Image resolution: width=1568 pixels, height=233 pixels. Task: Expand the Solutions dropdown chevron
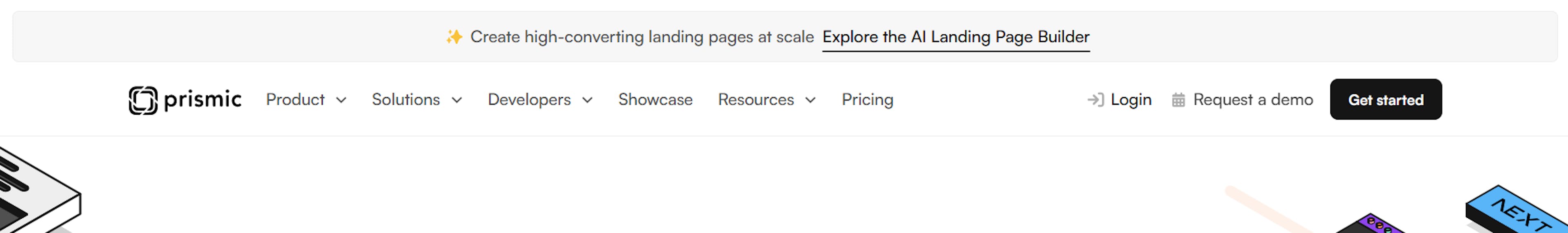(x=457, y=100)
